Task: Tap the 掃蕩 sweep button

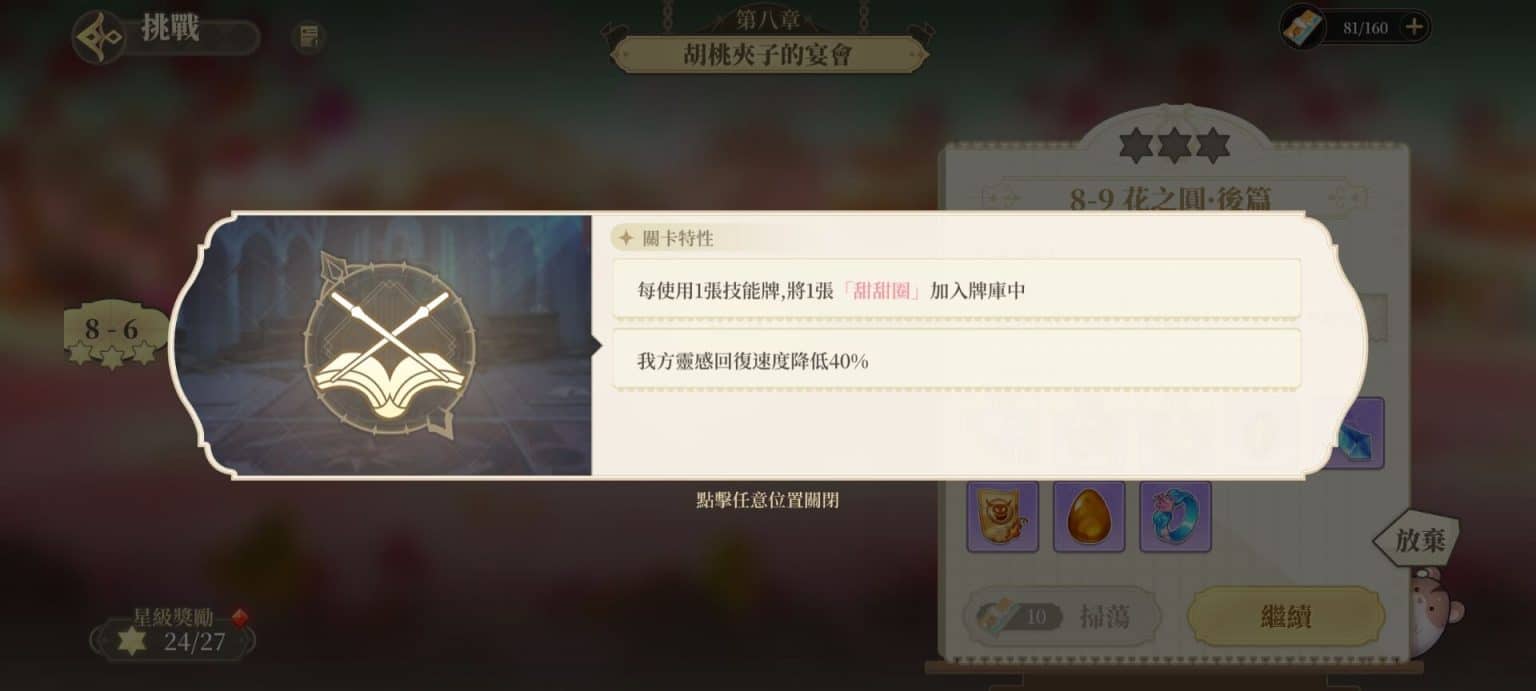Action: tap(1061, 616)
